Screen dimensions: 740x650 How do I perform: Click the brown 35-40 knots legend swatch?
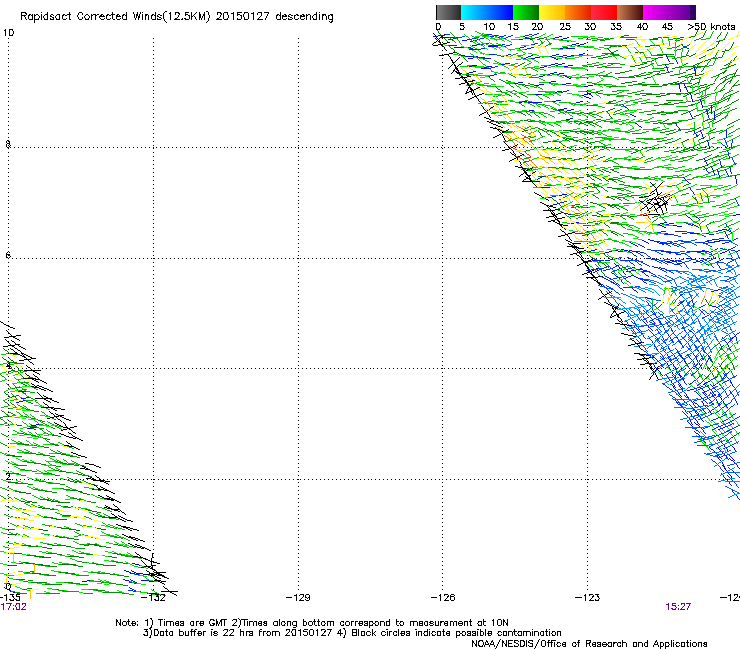click(630, 12)
